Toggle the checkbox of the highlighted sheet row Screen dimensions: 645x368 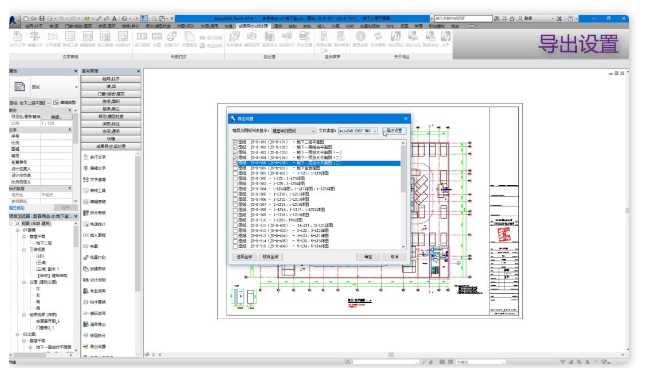(235, 163)
